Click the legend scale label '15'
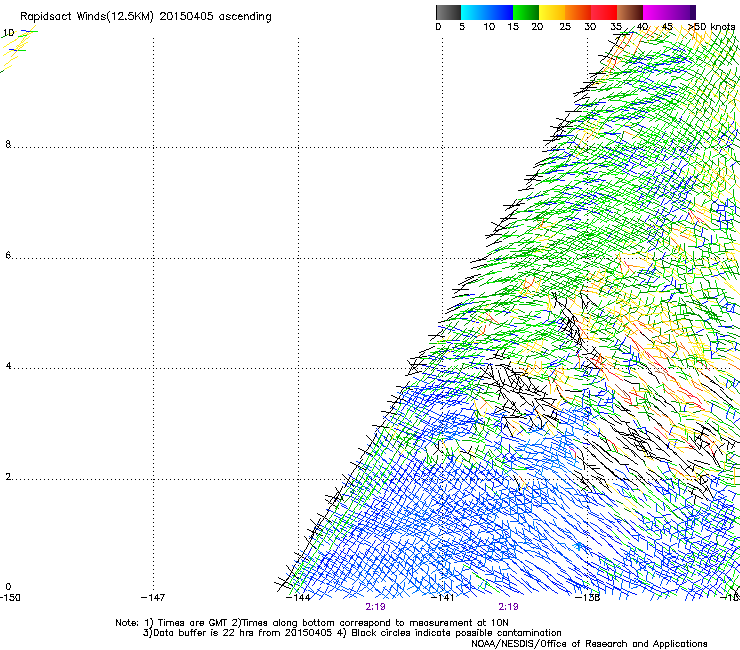 [513, 27]
